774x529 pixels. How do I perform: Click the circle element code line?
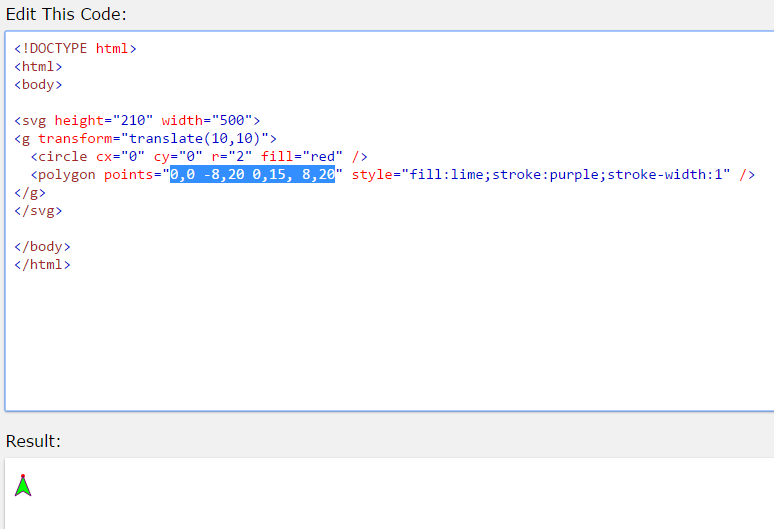[199, 156]
